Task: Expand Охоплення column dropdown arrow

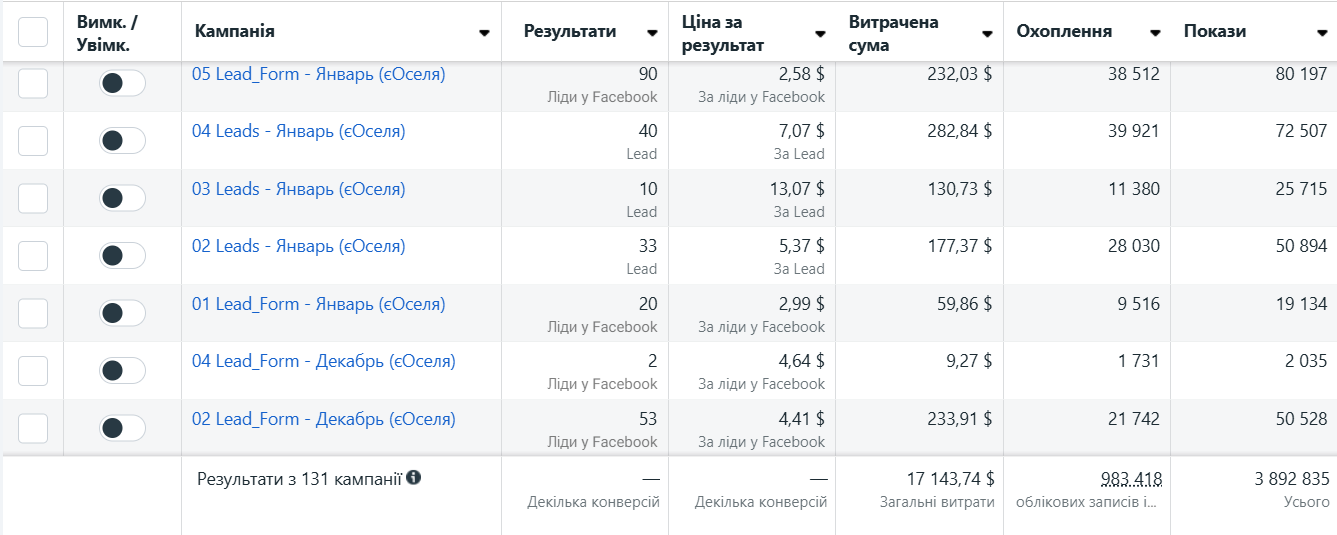Action: pyautogui.click(x=1155, y=33)
